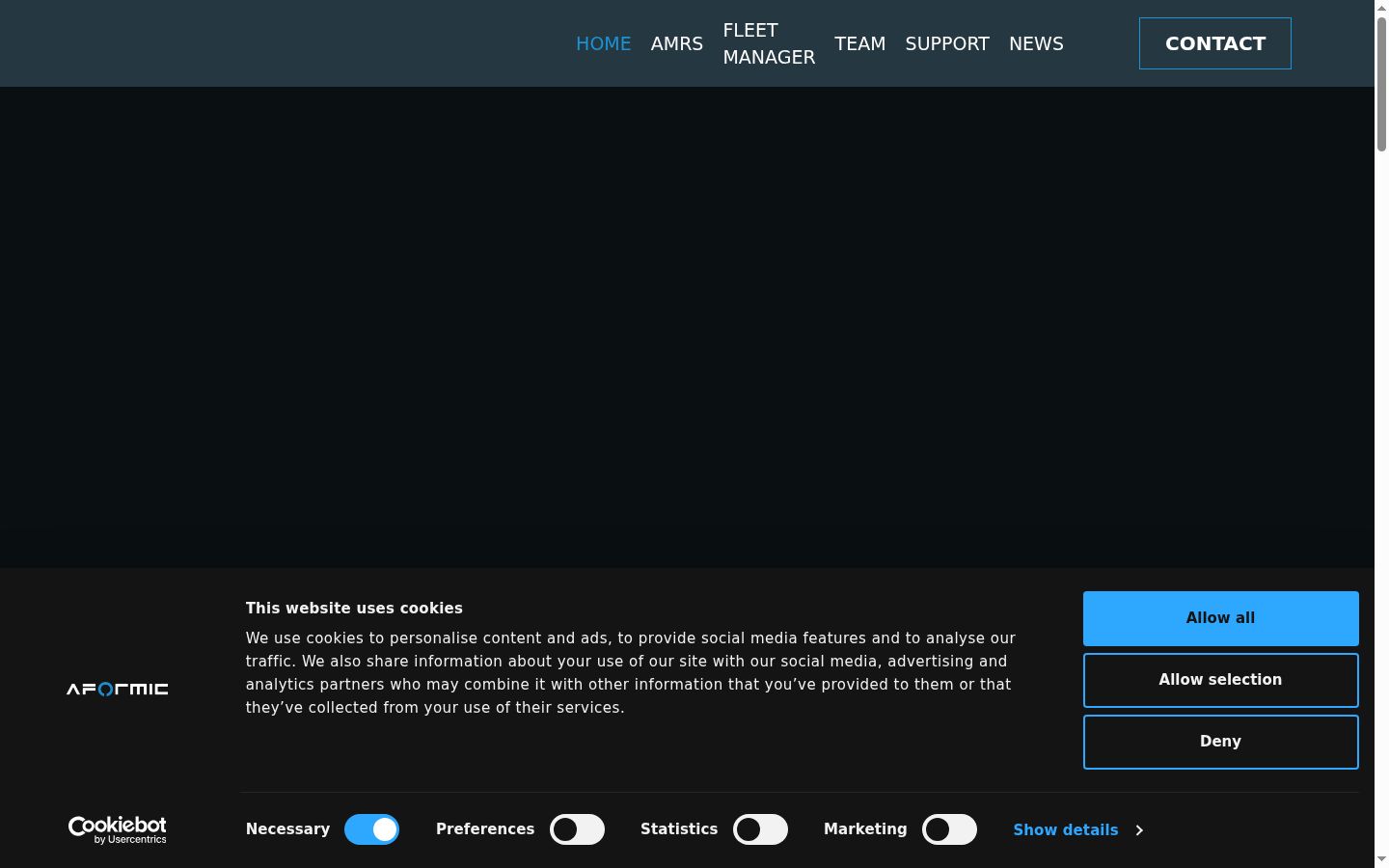Accept cookies with Allow all
1389x868 pixels.
coord(1220,618)
